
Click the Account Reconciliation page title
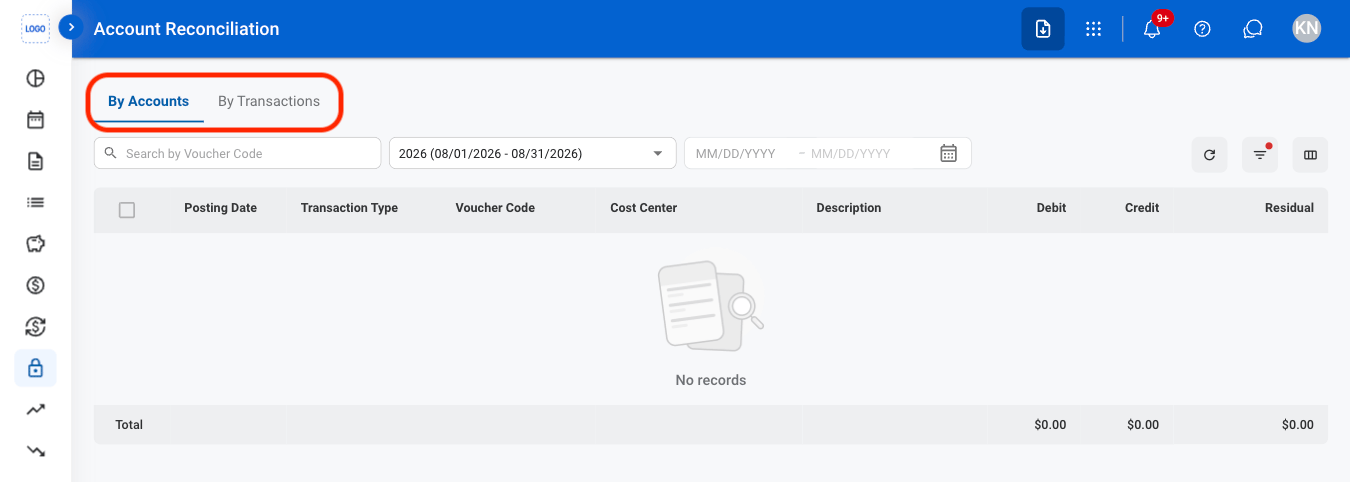click(186, 29)
